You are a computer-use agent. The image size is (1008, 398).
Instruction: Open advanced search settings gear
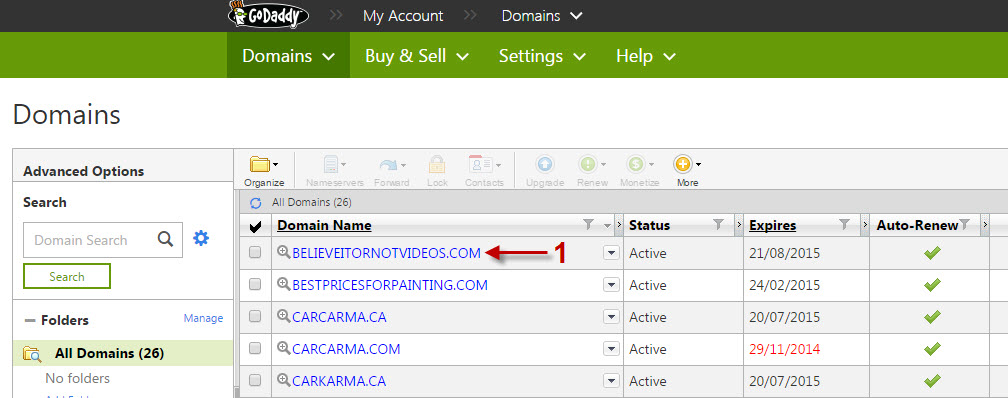(201, 239)
